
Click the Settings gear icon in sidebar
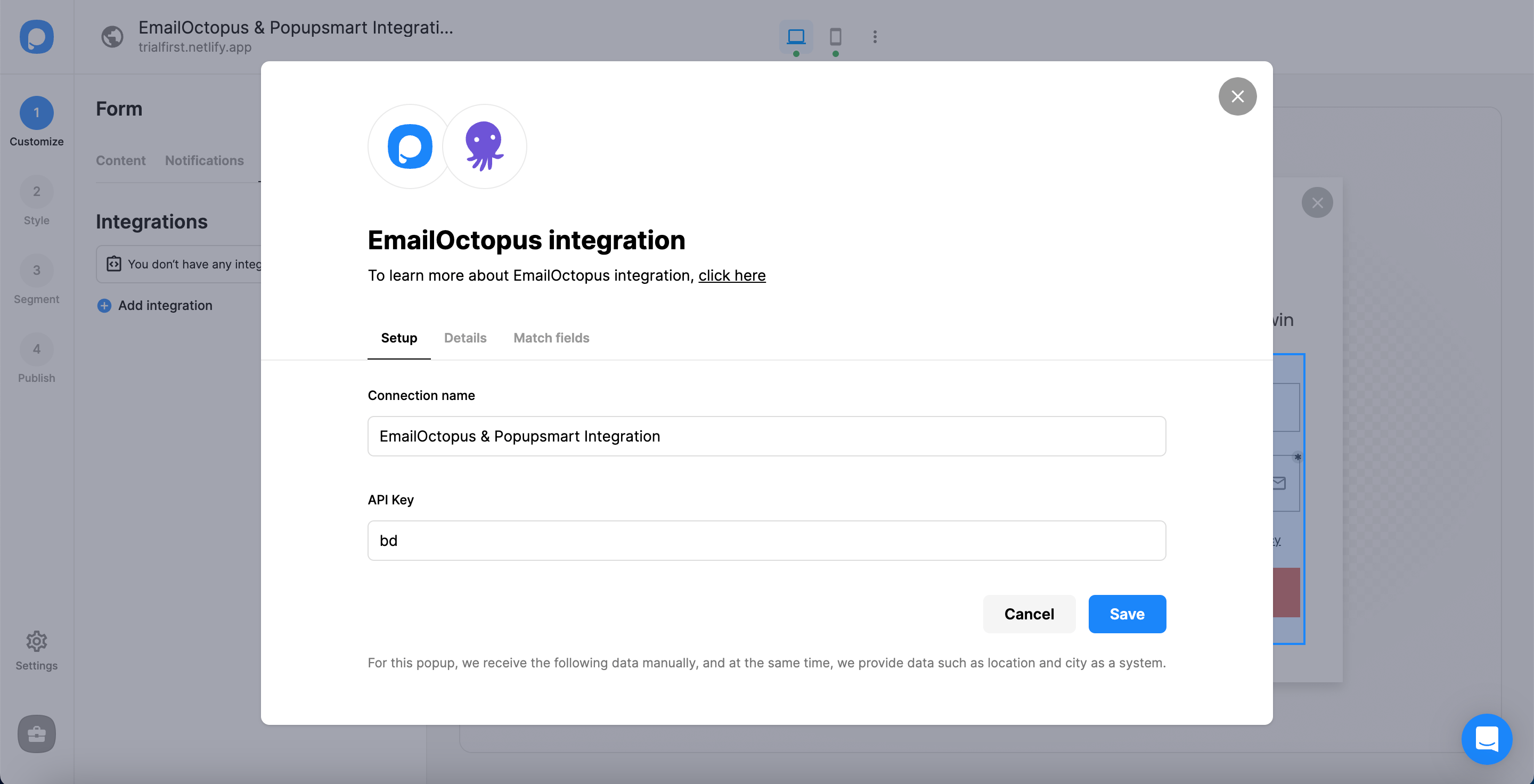(36, 640)
